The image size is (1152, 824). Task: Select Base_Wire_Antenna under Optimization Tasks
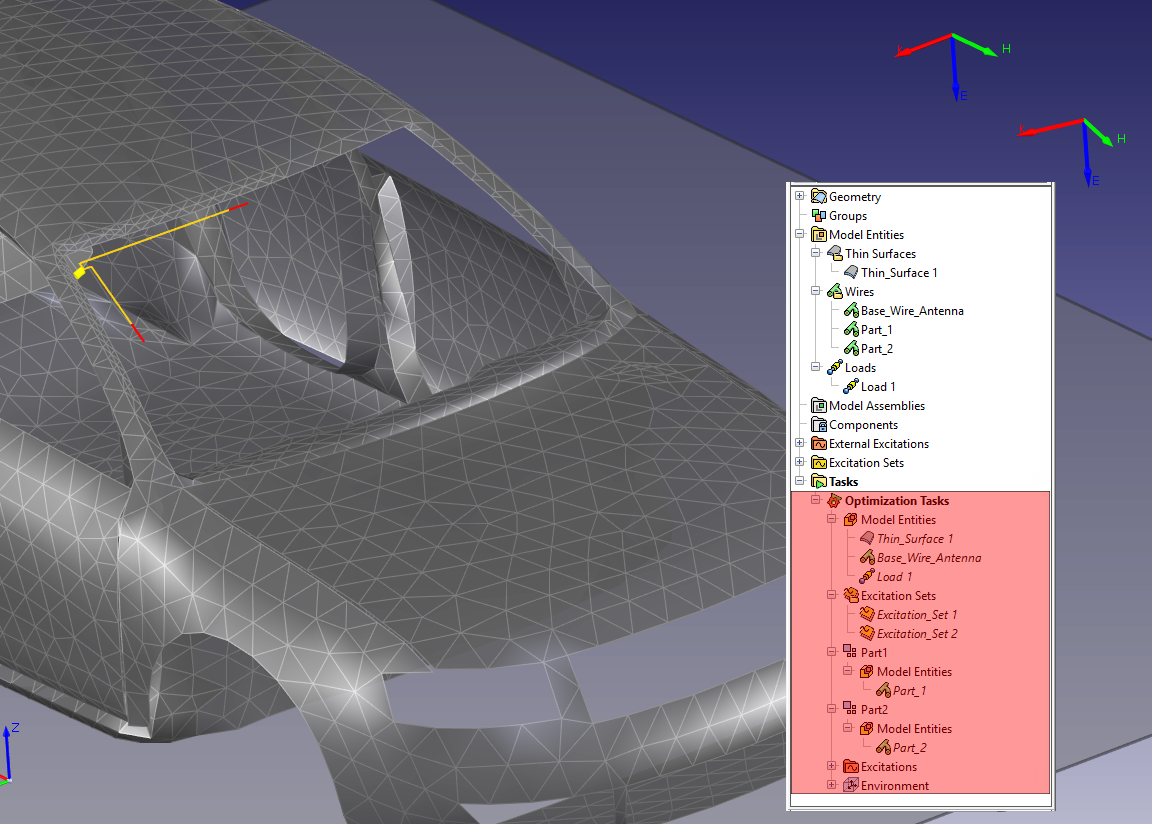click(928, 558)
